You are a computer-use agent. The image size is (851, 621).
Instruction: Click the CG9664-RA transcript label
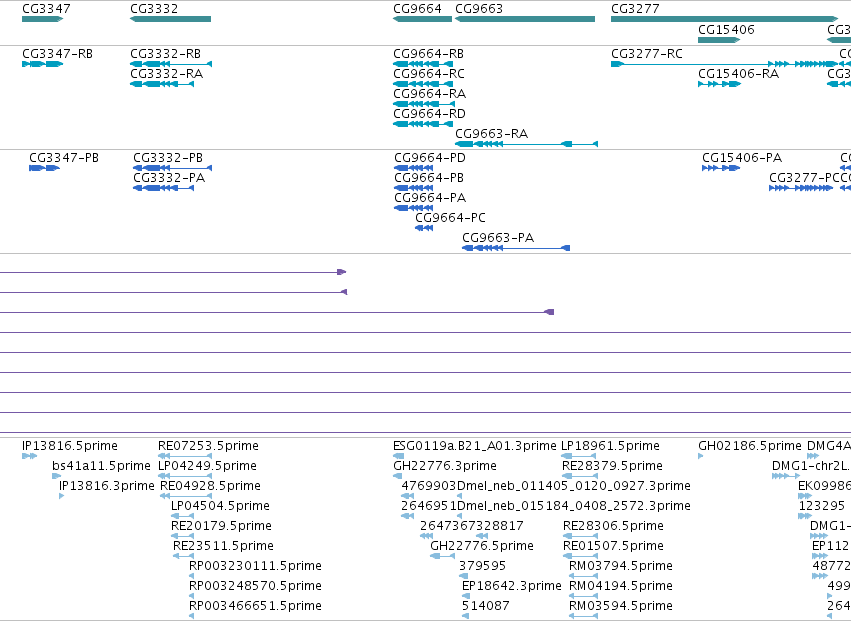click(x=429, y=94)
